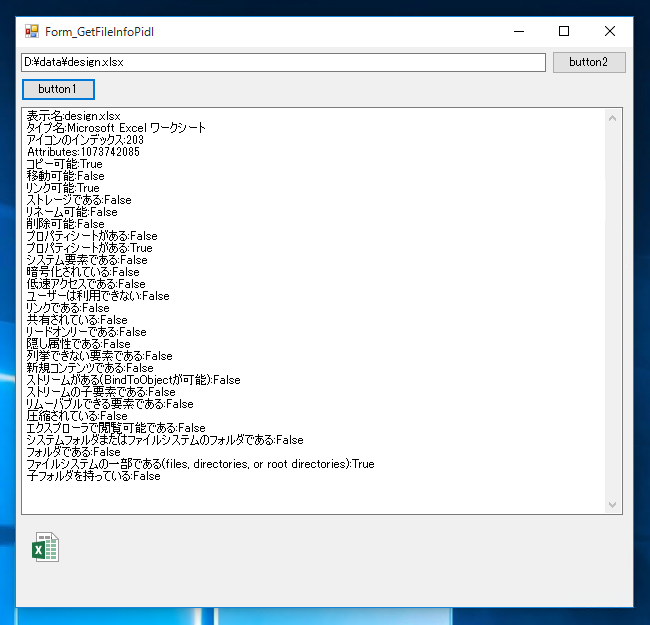Screen dimensions: 650x625
Task: Click the '隠し属性である:False' line
Action: pyautogui.click(x=78, y=344)
